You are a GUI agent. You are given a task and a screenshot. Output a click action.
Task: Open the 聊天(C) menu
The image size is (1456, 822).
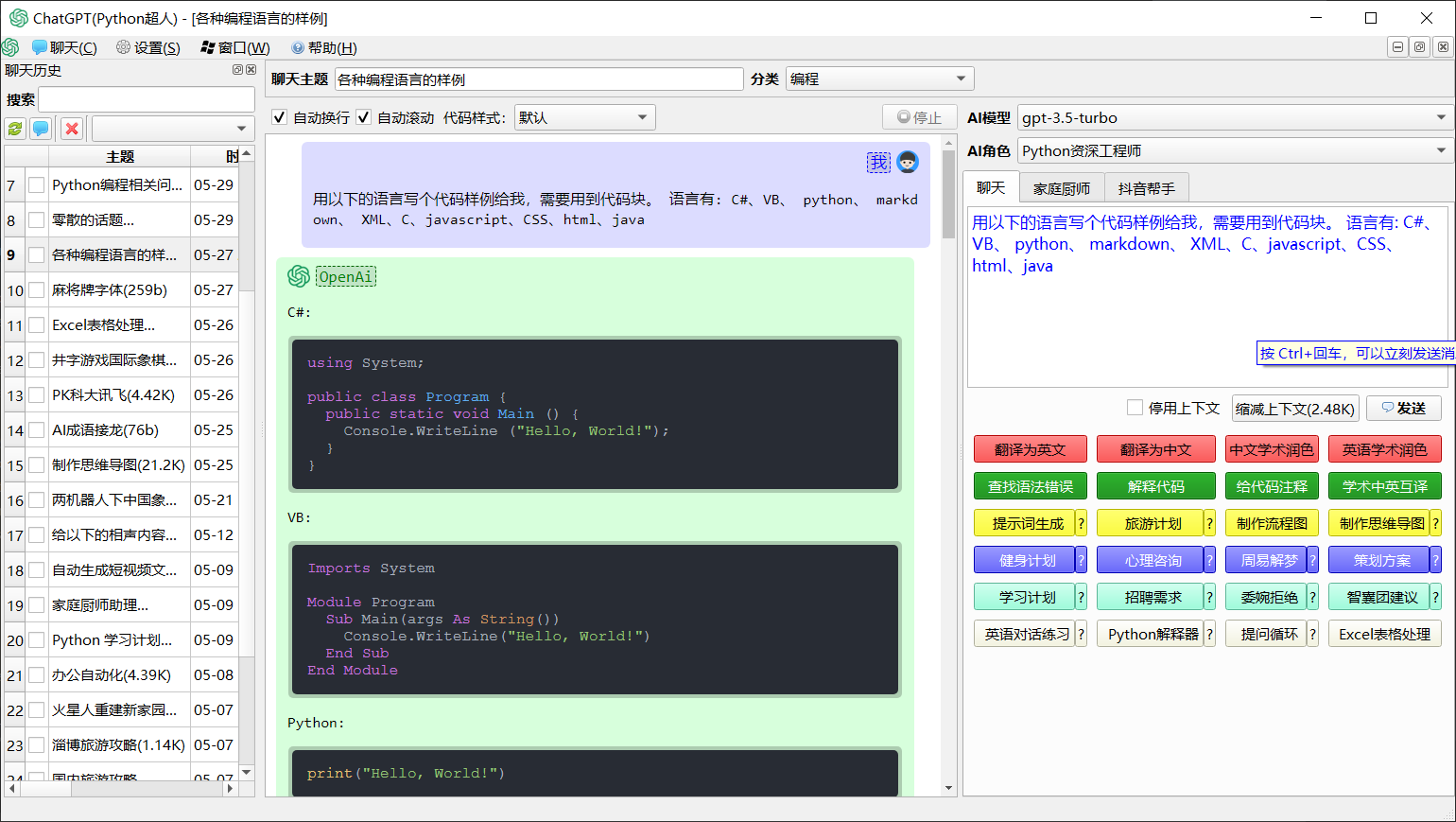click(x=64, y=47)
